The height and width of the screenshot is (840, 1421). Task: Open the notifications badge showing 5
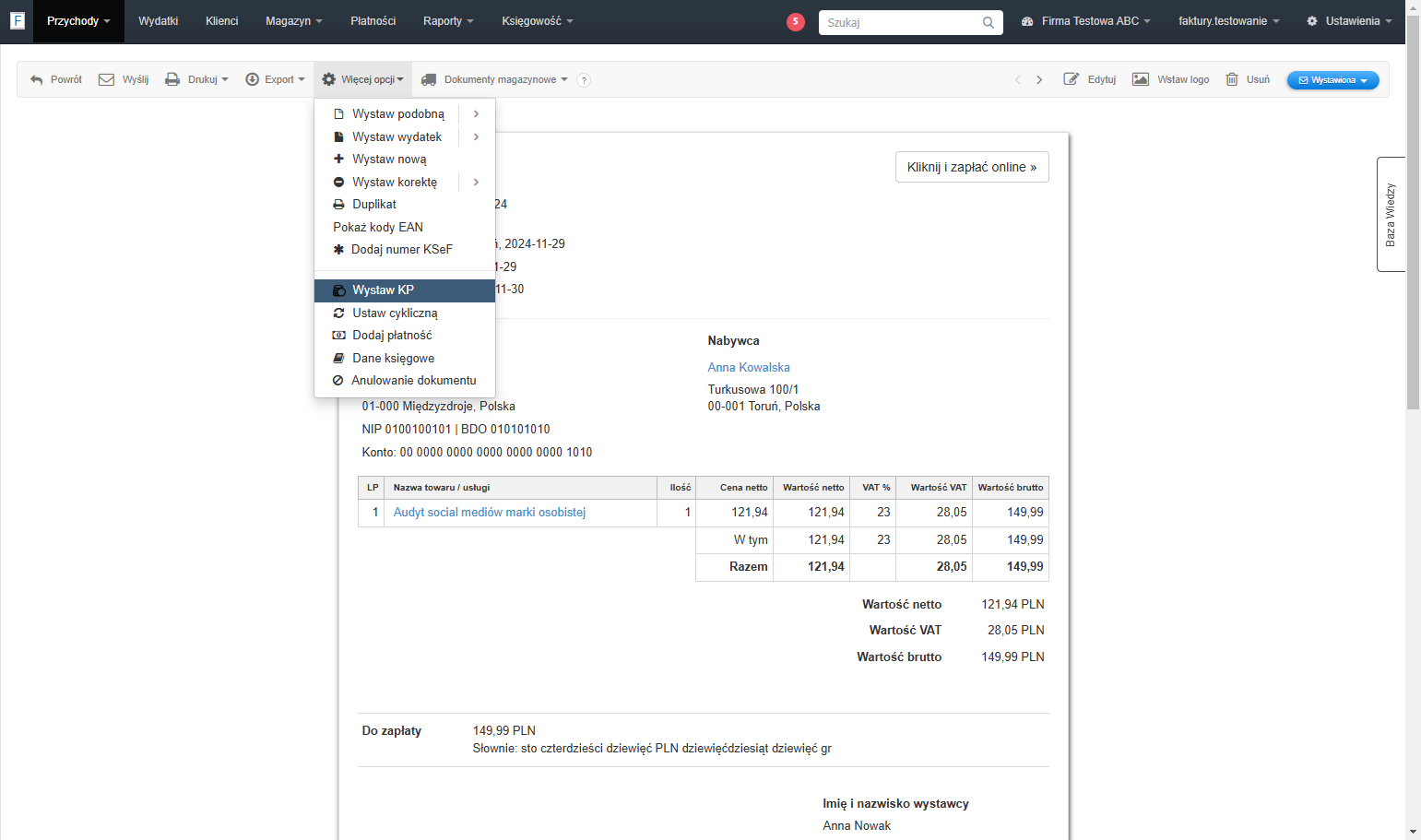pyautogui.click(x=796, y=21)
